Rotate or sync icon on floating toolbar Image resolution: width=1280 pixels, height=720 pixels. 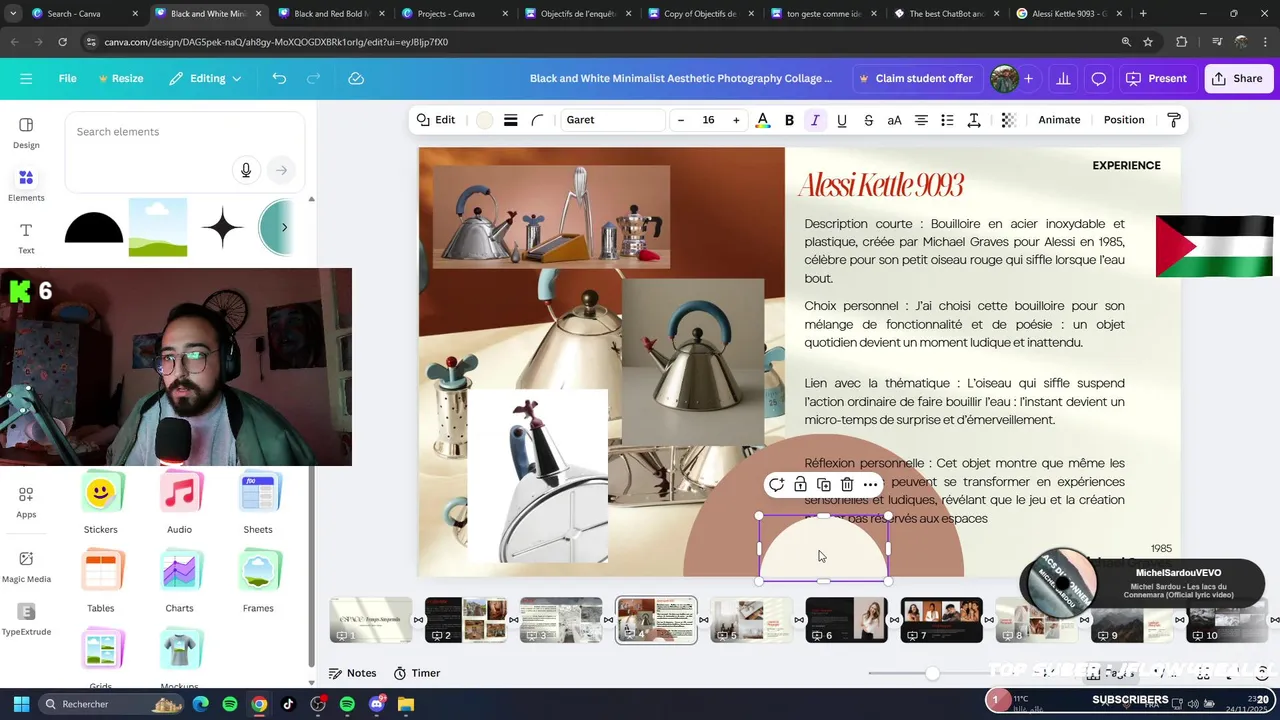(776, 485)
